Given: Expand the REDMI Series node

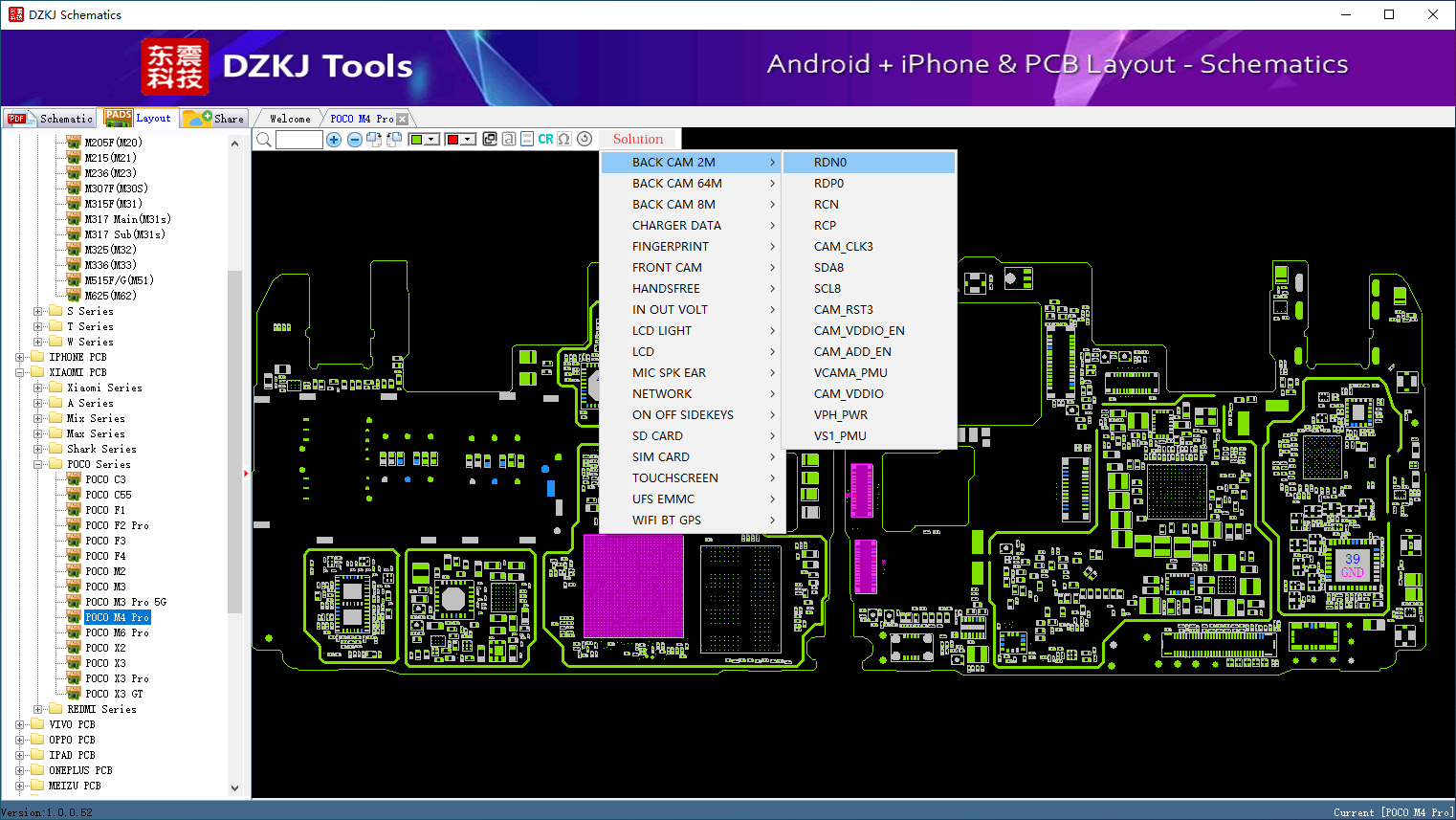Looking at the screenshot, I should point(38,709).
